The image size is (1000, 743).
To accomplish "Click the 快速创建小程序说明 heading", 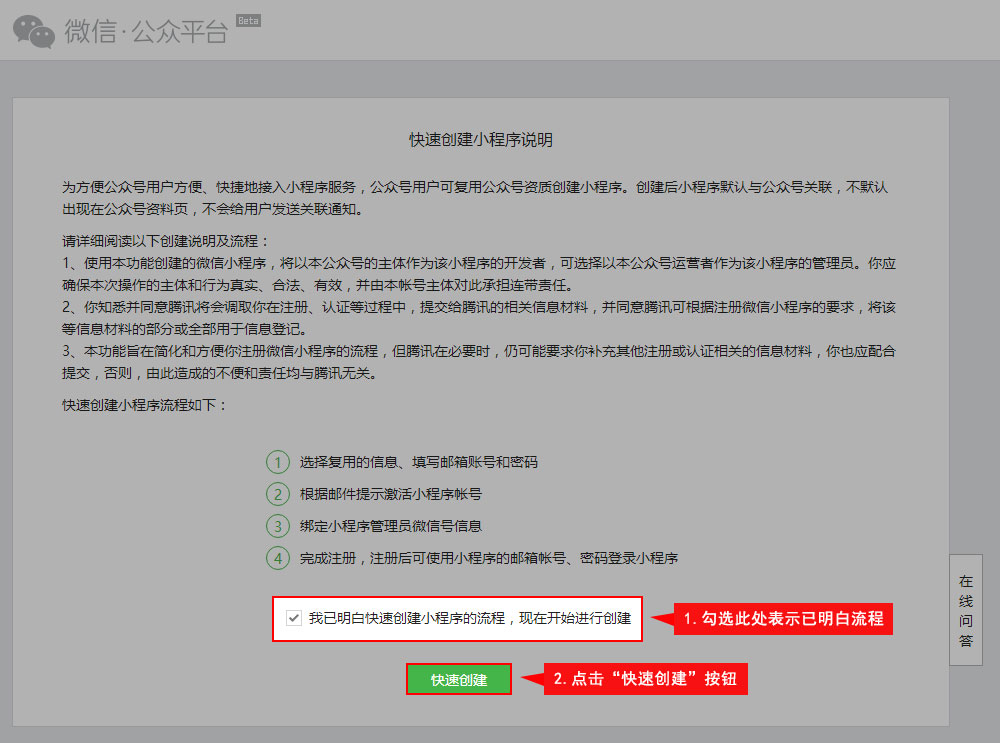I will coord(480,139).
